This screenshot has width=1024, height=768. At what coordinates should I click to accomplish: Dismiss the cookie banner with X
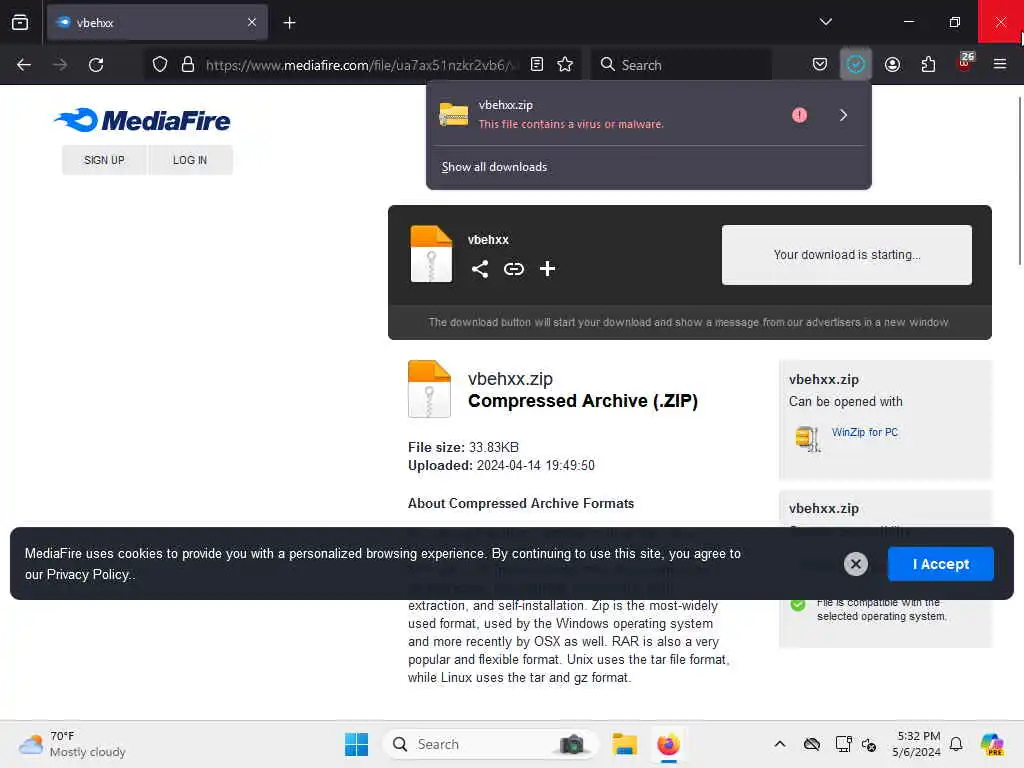[x=856, y=564]
